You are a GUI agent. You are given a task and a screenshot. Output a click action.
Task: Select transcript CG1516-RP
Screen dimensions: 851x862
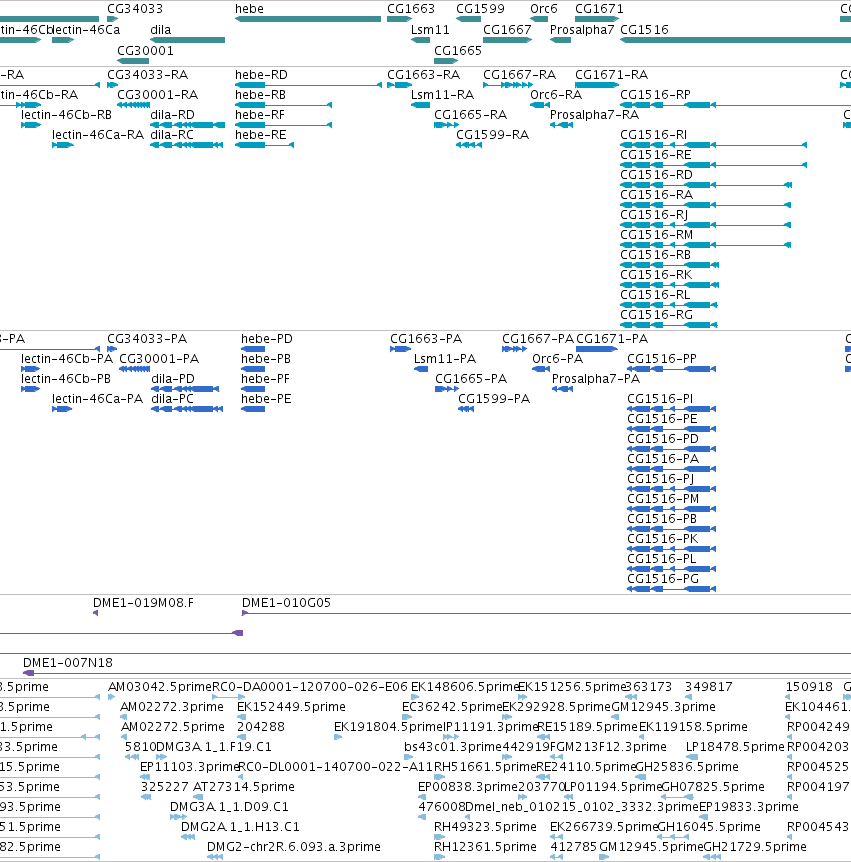[x=736, y=105]
